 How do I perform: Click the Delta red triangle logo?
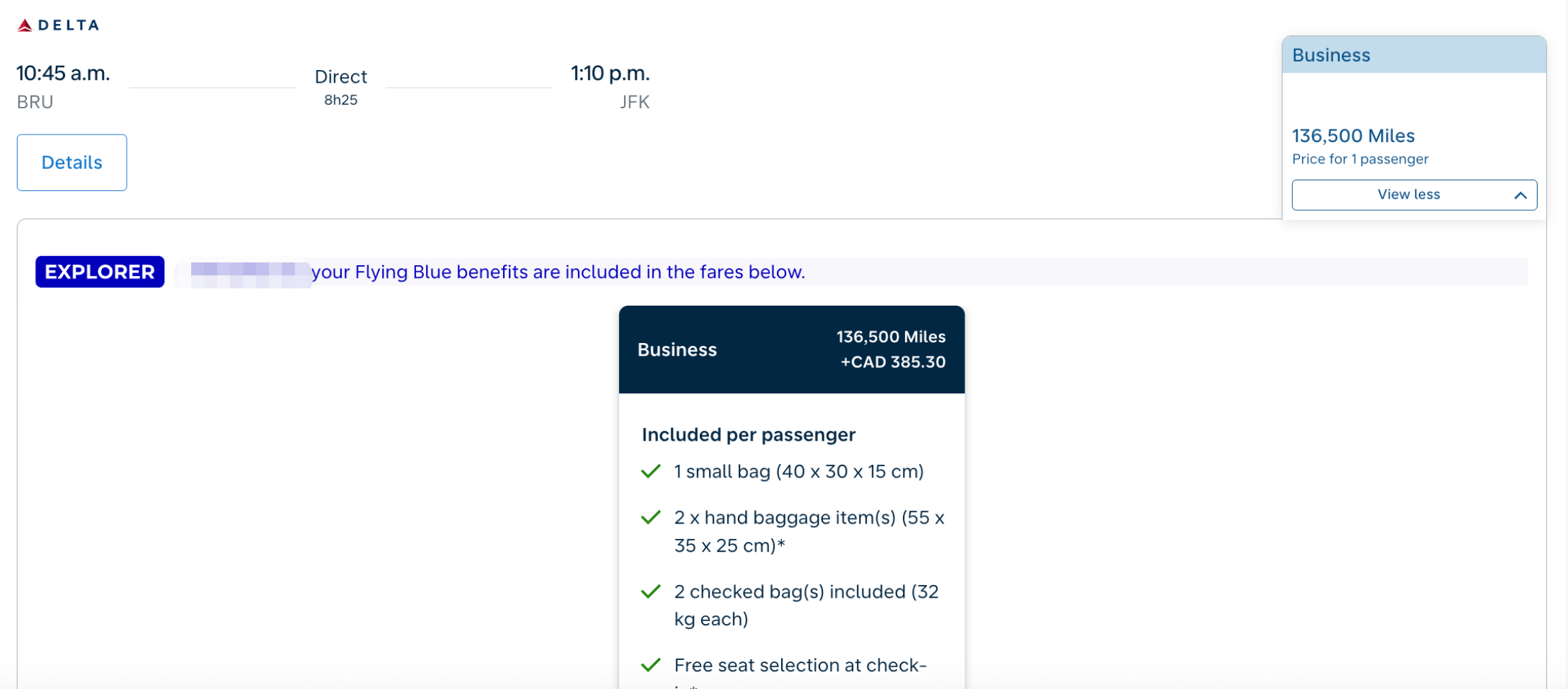tap(25, 25)
